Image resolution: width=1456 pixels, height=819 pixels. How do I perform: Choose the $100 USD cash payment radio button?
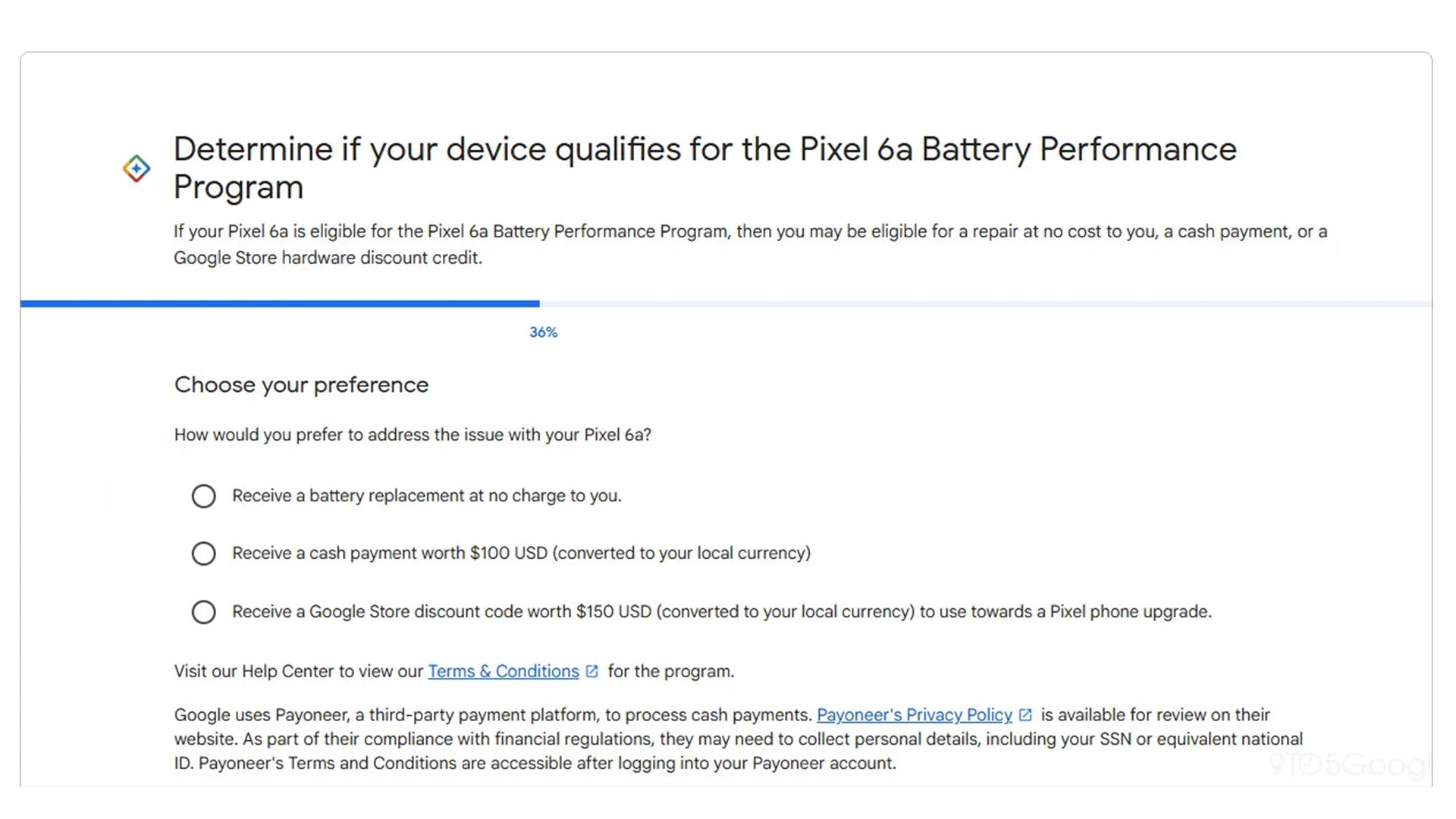click(x=203, y=554)
